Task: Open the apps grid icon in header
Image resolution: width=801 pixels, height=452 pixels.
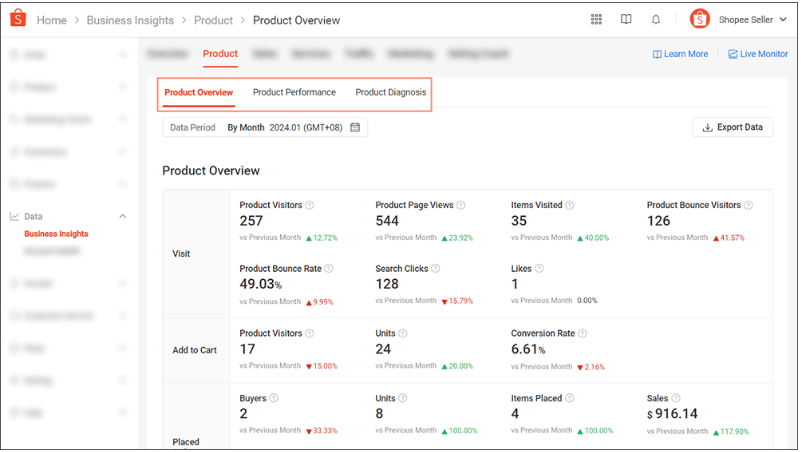Action: pos(596,19)
